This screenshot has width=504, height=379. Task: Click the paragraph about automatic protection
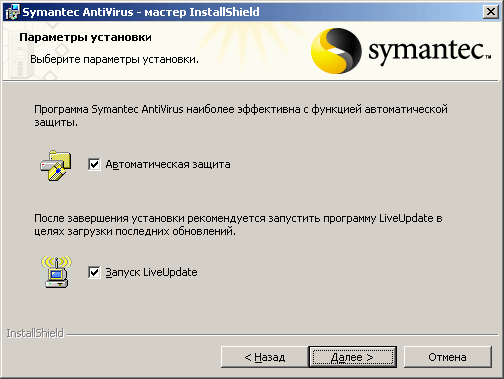click(x=241, y=116)
